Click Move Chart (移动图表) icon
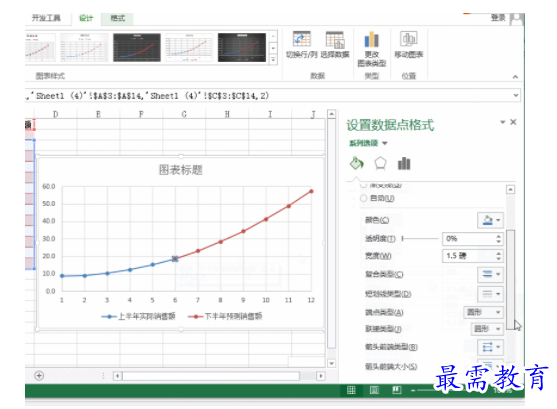 coord(409,39)
